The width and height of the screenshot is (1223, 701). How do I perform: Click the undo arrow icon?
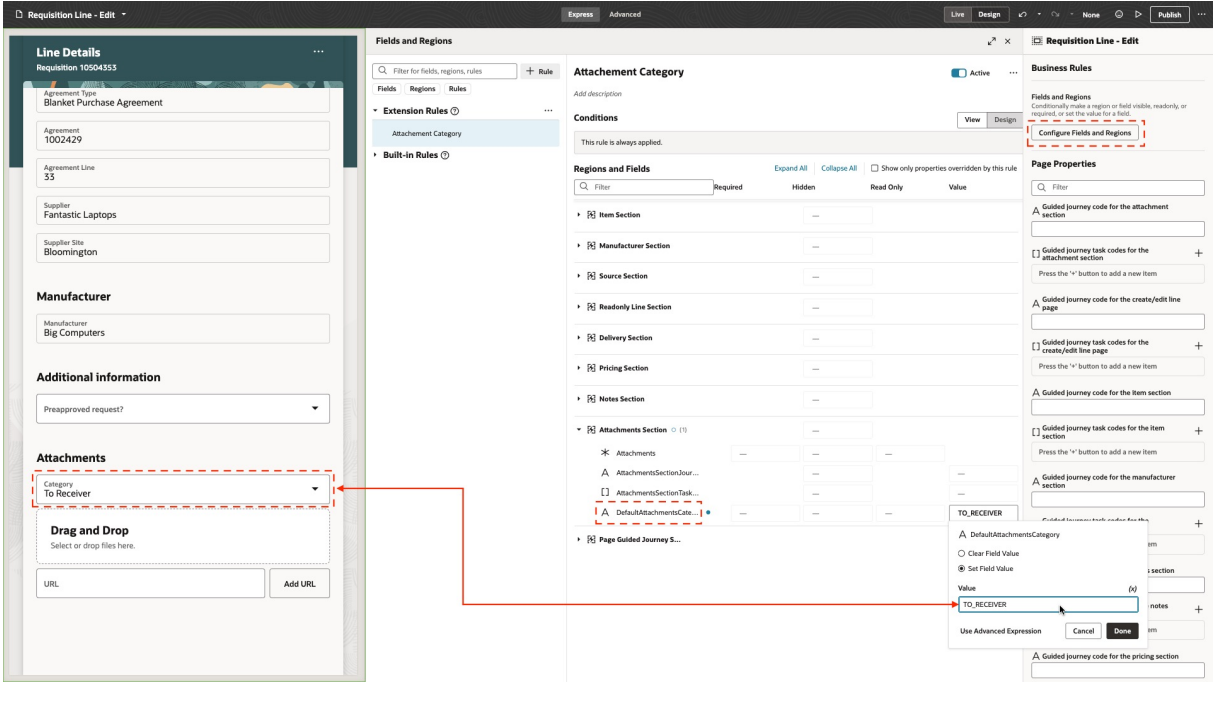1022,15
